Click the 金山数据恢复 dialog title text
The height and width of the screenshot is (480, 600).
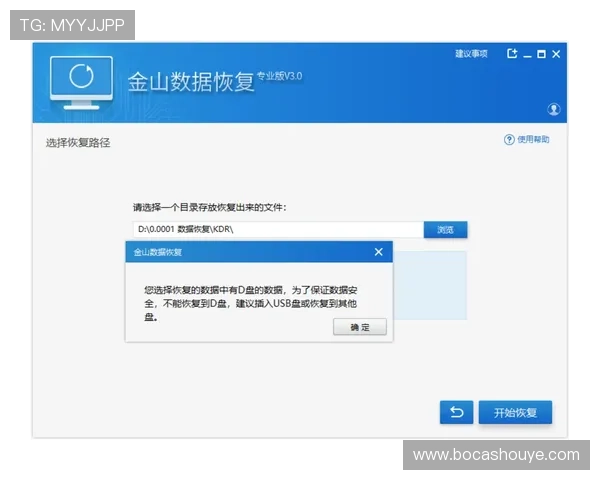click(x=157, y=252)
